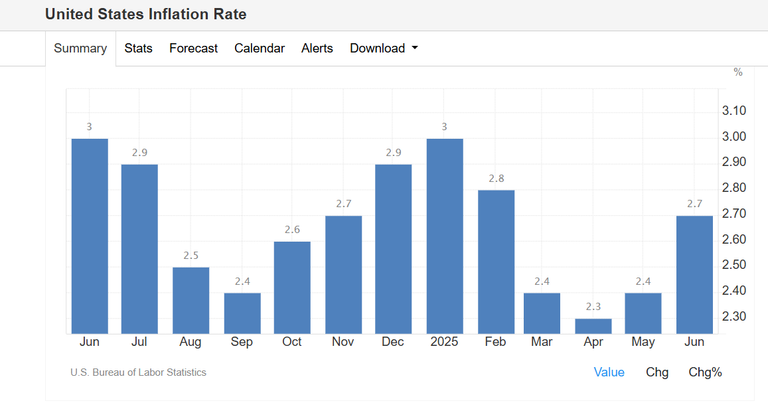
Task: Click the Apr x-axis label
Action: point(593,341)
